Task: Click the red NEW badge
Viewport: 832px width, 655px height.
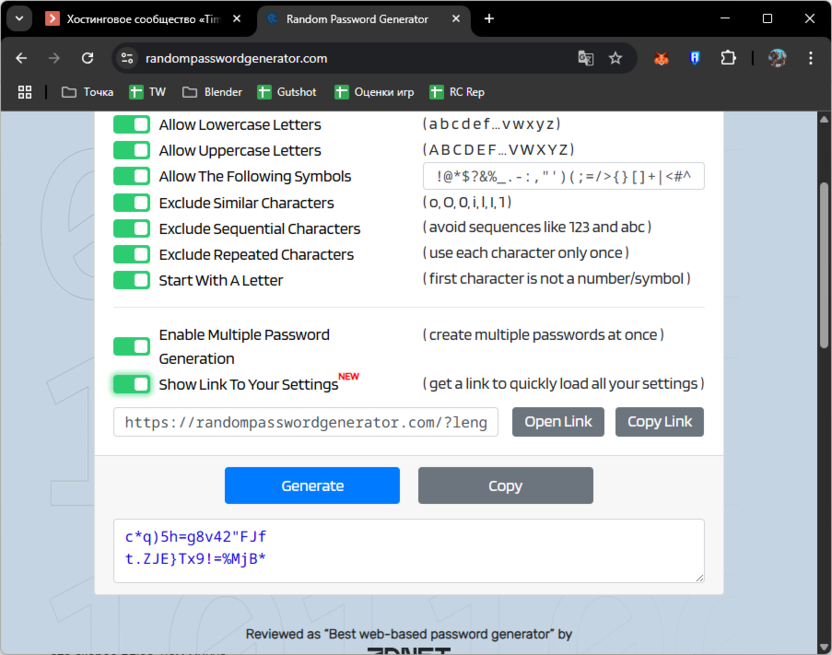Action: tap(349, 376)
